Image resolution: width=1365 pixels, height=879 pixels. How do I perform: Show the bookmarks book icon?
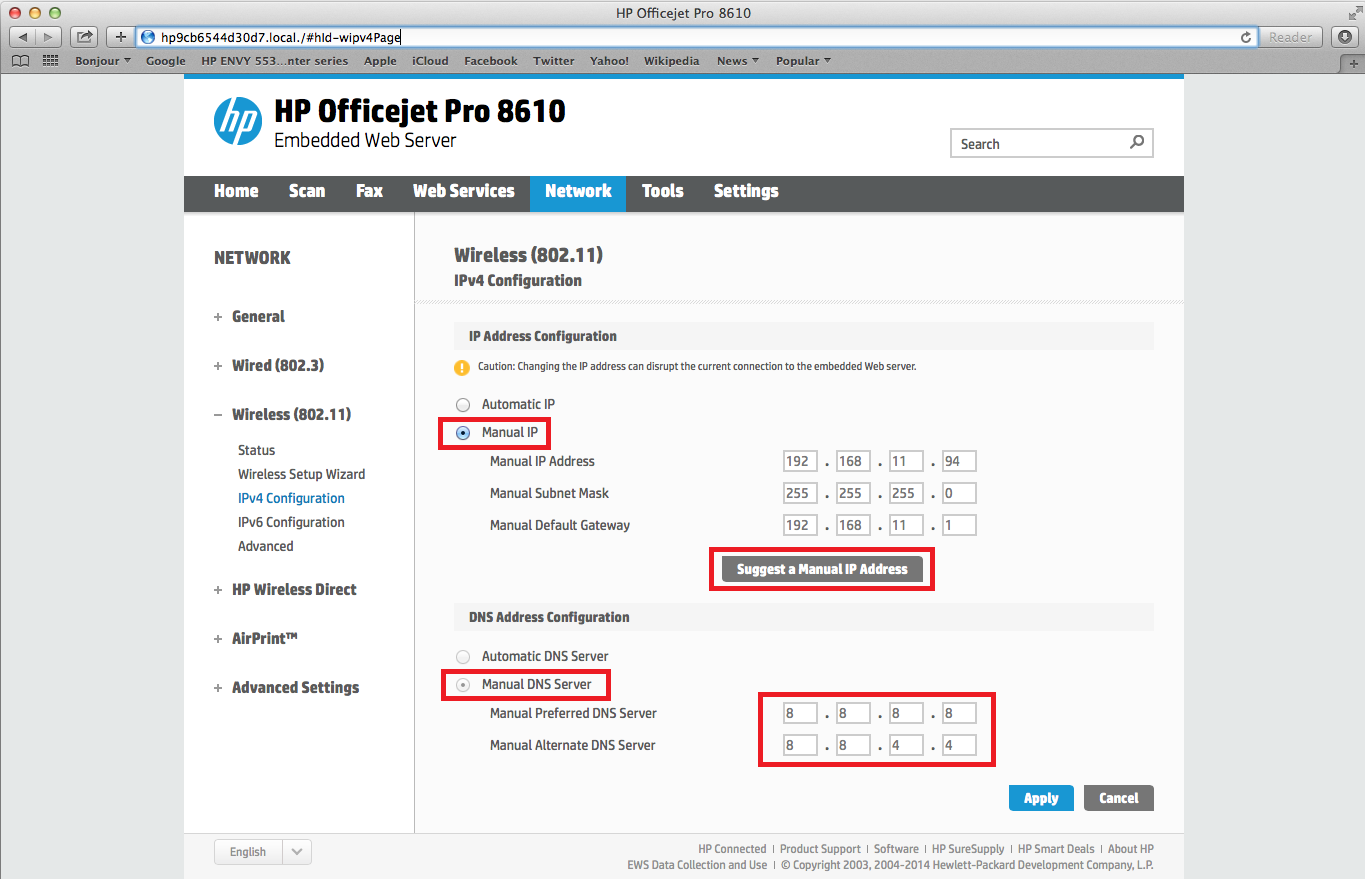pyautogui.click(x=21, y=61)
